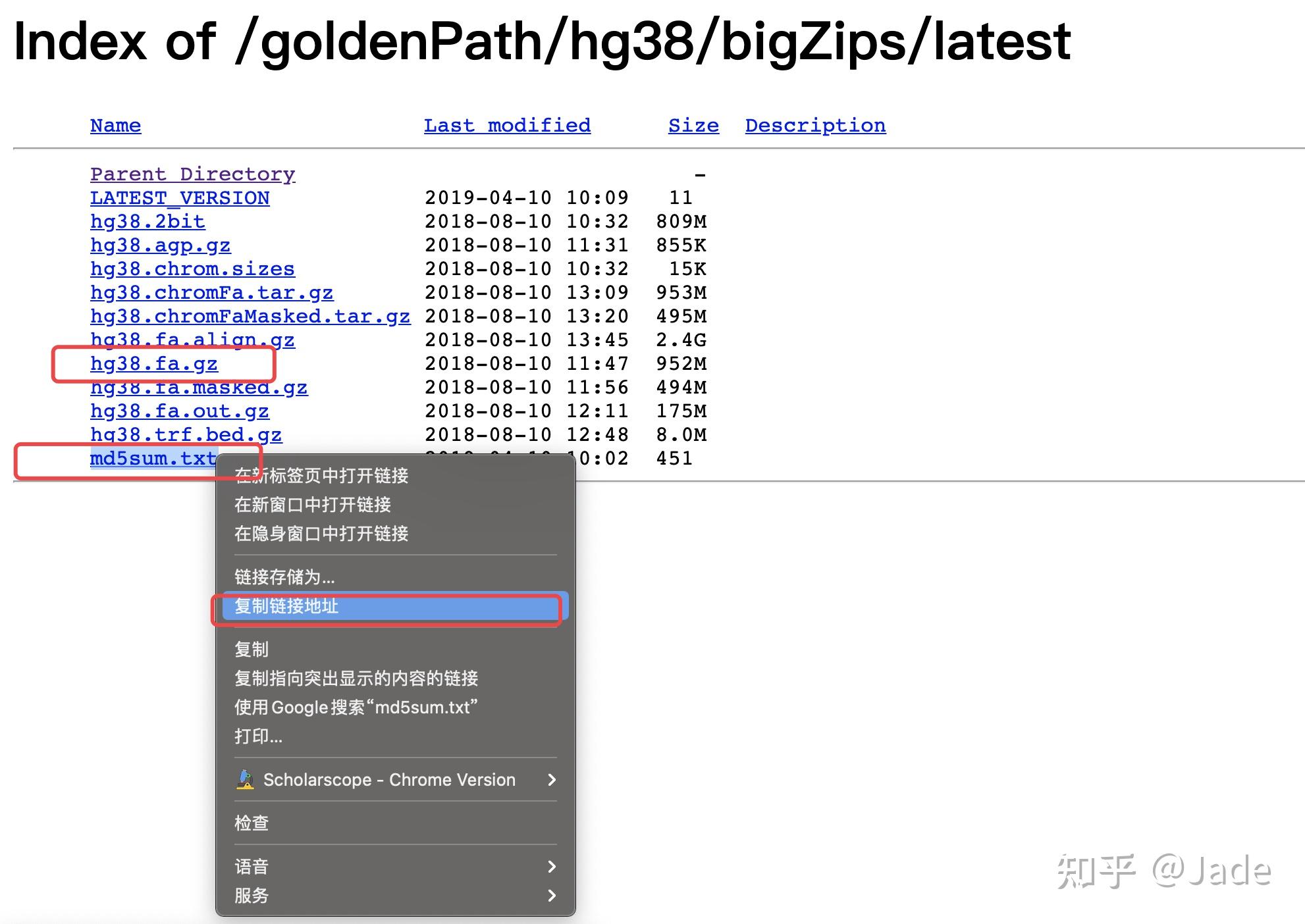The image size is (1305, 924).
Task: Expand the Scholarscope - Chrome Version submenu
Action: 388,781
